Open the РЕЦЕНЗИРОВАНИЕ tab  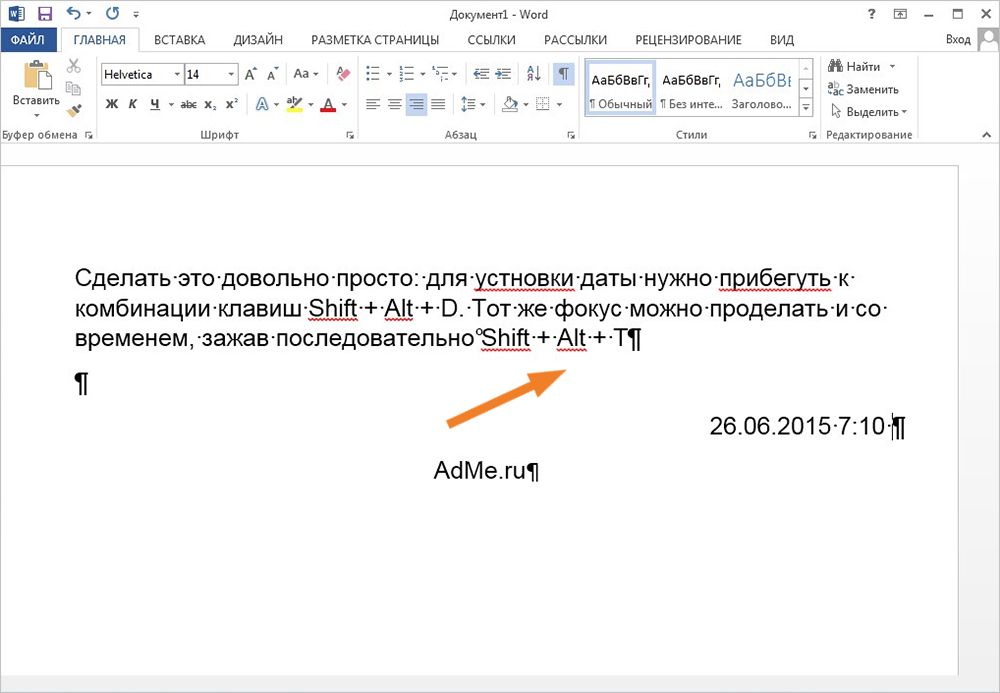pos(688,40)
